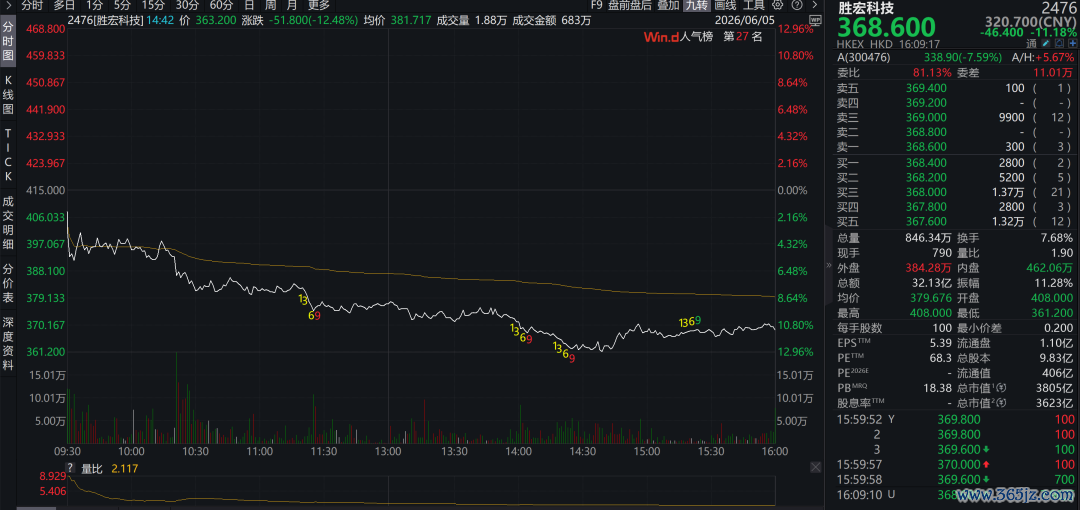The width and height of the screenshot is (1080, 510).
Task: Click the 委比 81.13% value
Action: click(x=932, y=72)
